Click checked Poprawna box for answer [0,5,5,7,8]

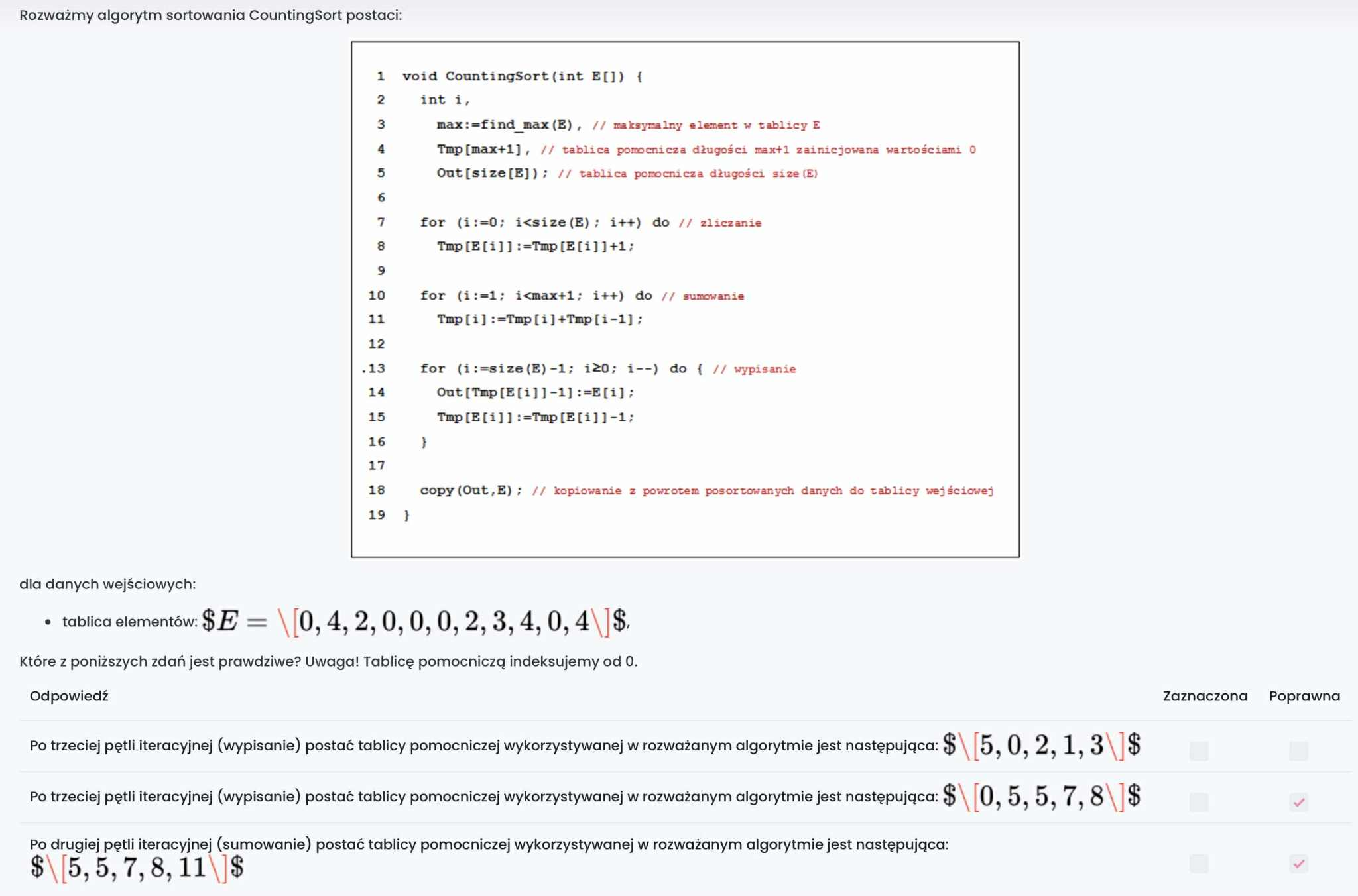(x=1298, y=802)
